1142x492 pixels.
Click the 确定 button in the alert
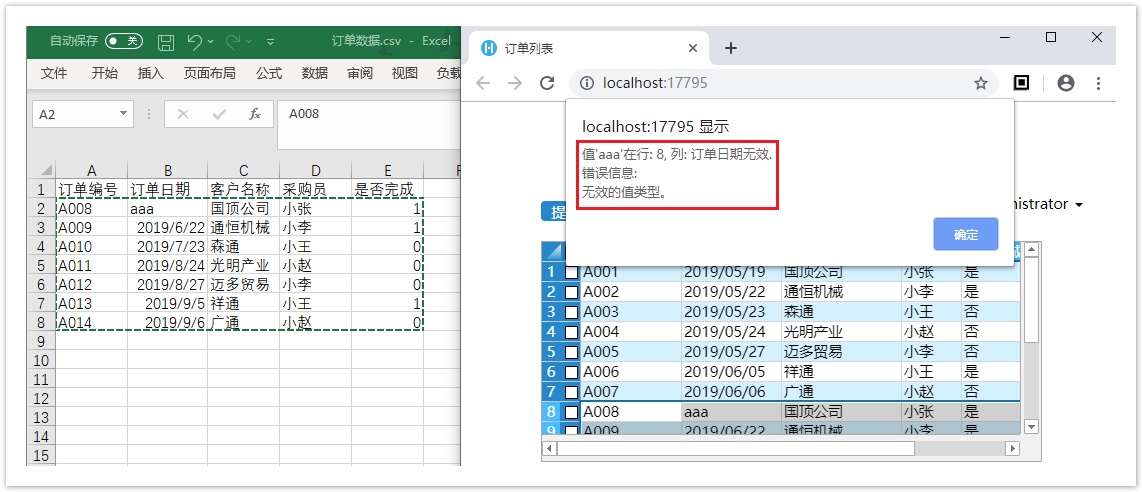(x=966, y=235)
